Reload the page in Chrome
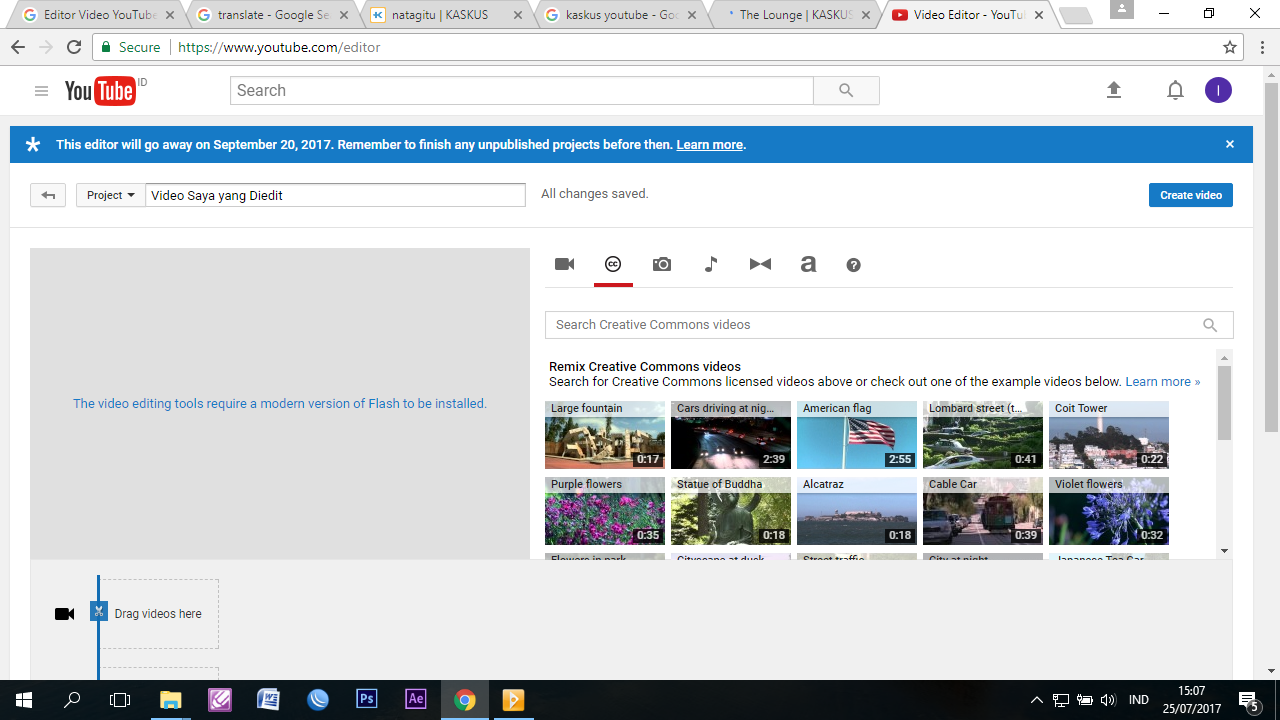Screen dimensions: 1280x720 pyautogui.click(x=74, y=47)
